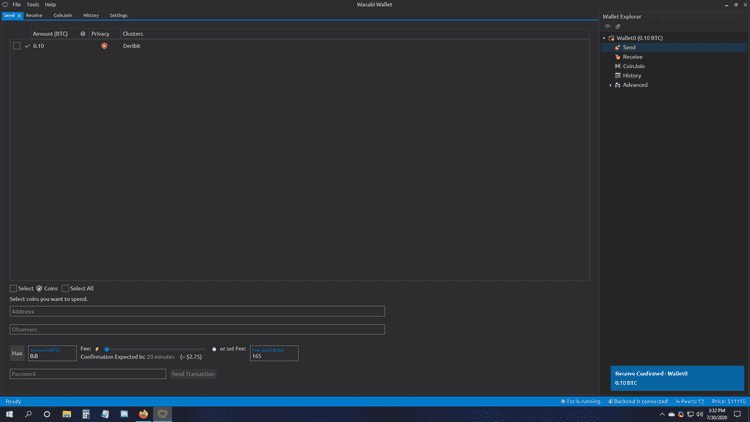This screenshot has height=422, width=750.
Task: Click the Receive Confirmed notification
Action: pos(677,378)
